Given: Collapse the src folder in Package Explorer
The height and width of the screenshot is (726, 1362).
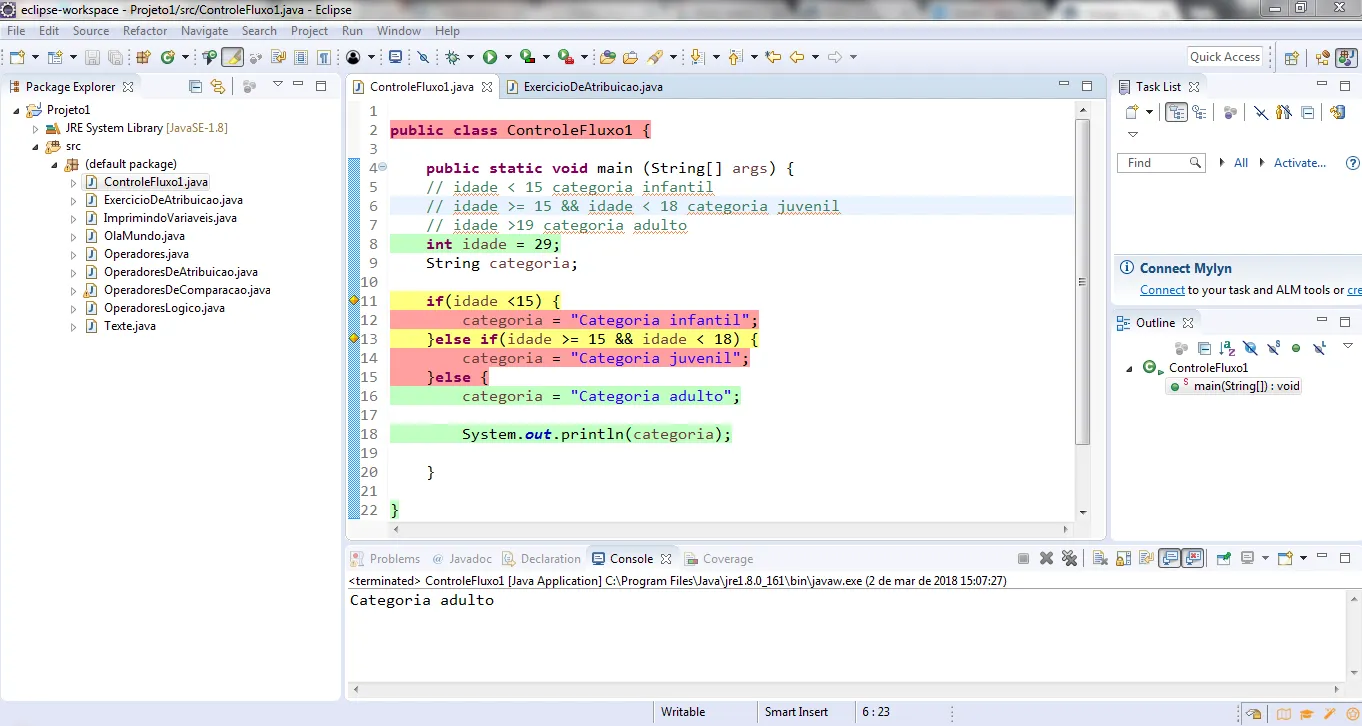Looking at the screenshot, I should tap(36, 146).
